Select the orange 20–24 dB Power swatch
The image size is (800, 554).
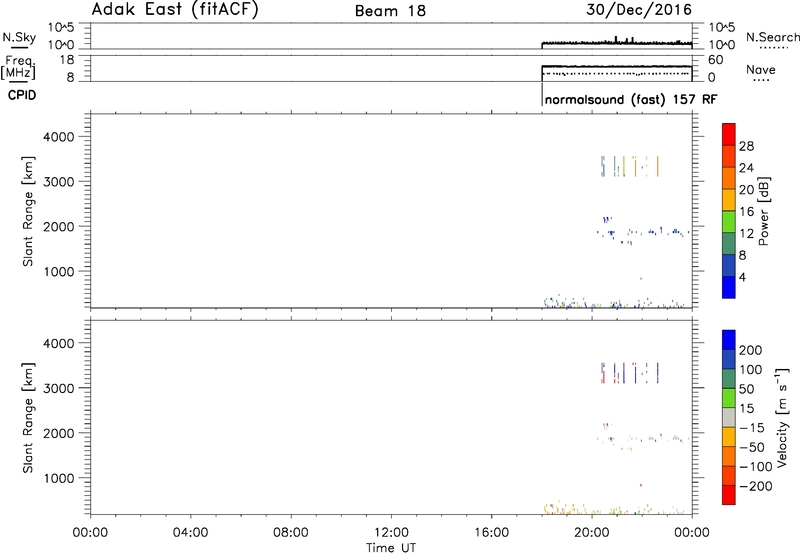pyautogui.click(x=729, y=178)
